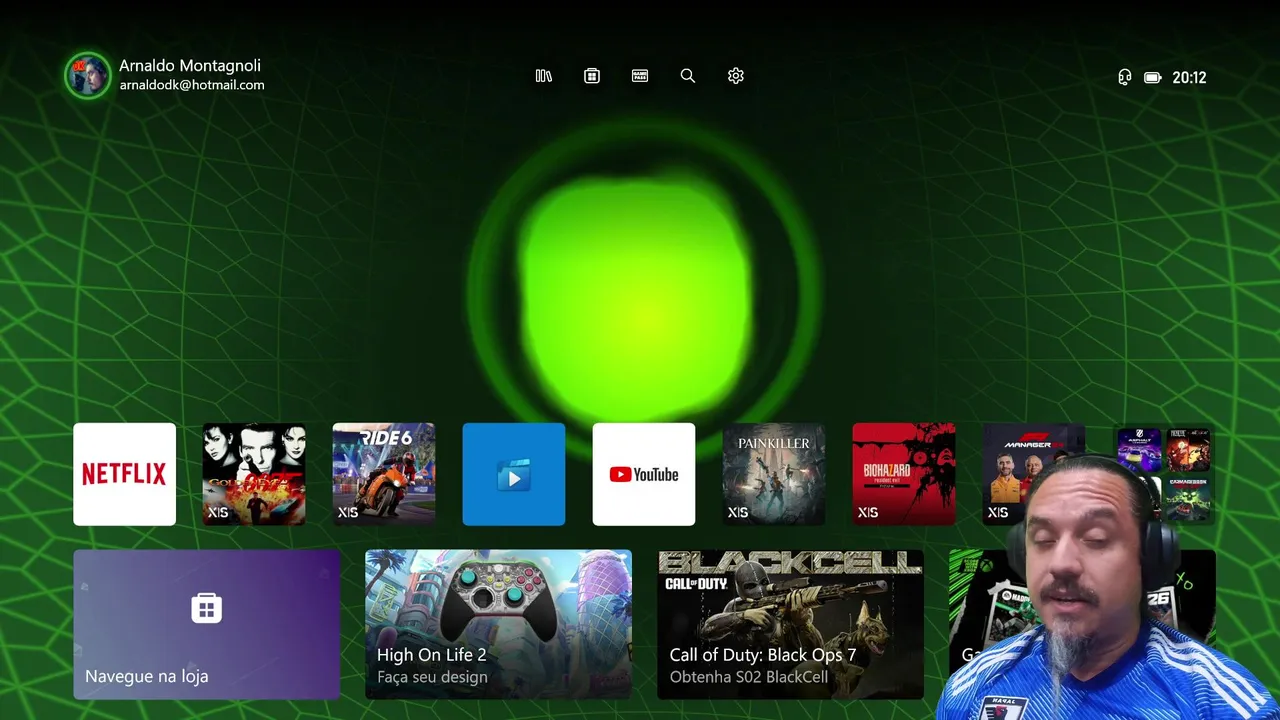Click the 20:12 clock display
The image size is (1280, 720).
pos(1189,77)
